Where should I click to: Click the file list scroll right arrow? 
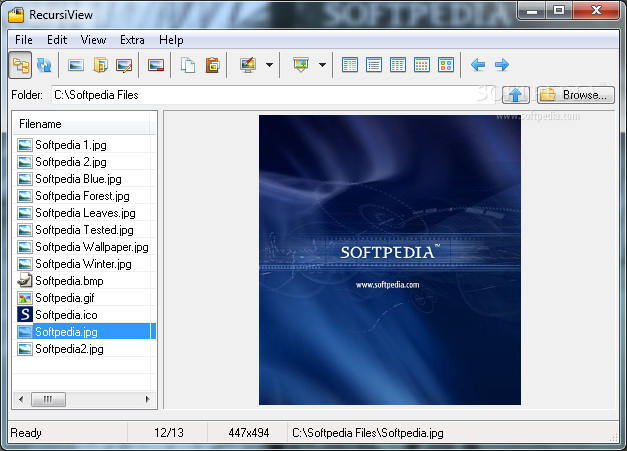coord(148,399)
